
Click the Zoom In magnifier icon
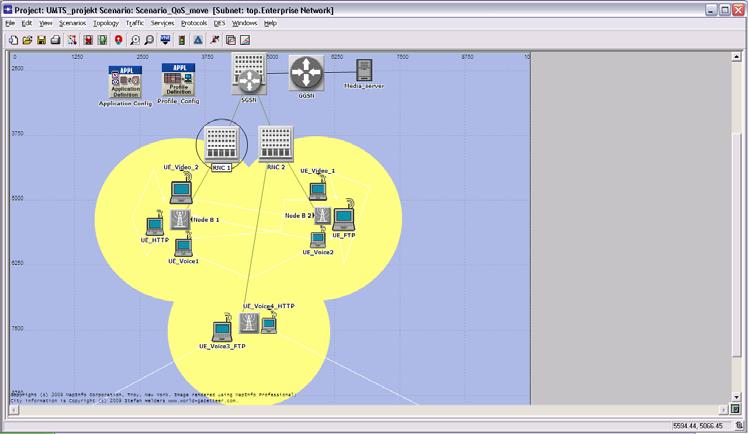pos(135,40)
